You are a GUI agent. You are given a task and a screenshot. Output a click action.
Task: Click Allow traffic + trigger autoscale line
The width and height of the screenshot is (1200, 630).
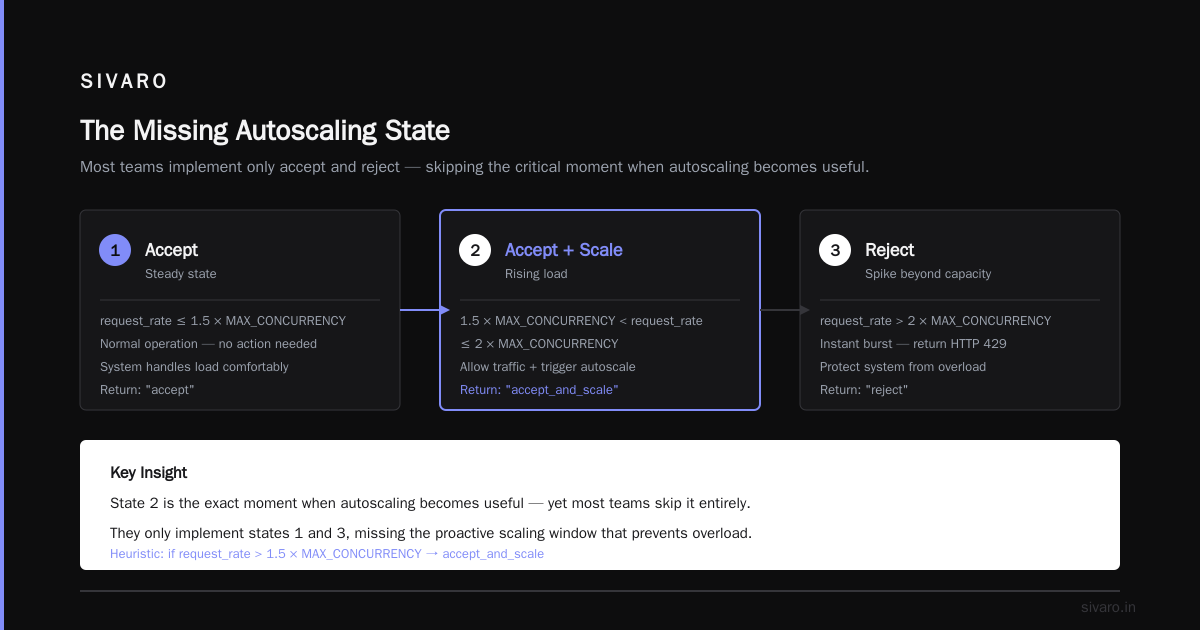[548, 367]
